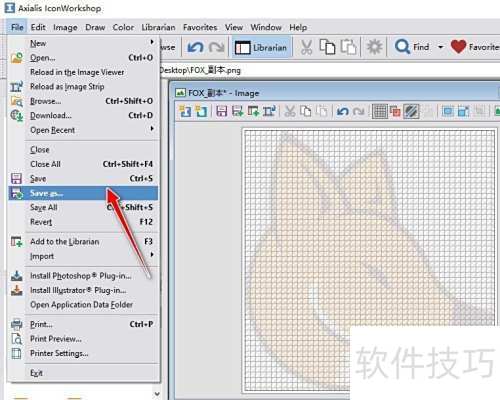Toggle the diagonal stripes button in the FOX image toolbar

pos(411,111)
